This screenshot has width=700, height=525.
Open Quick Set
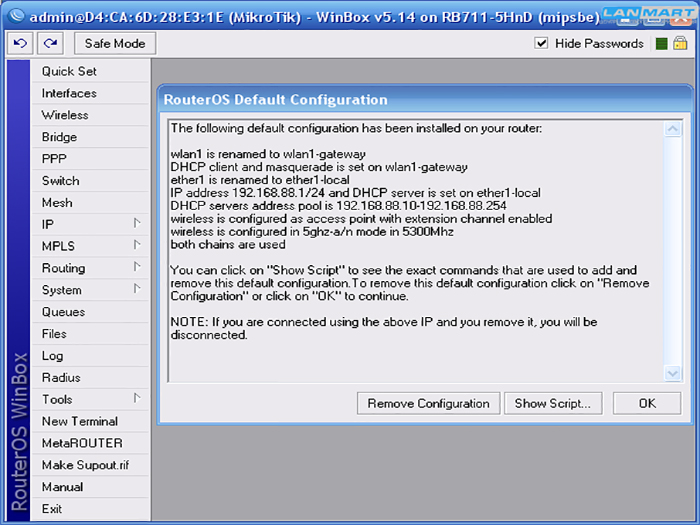coord(90,71)
